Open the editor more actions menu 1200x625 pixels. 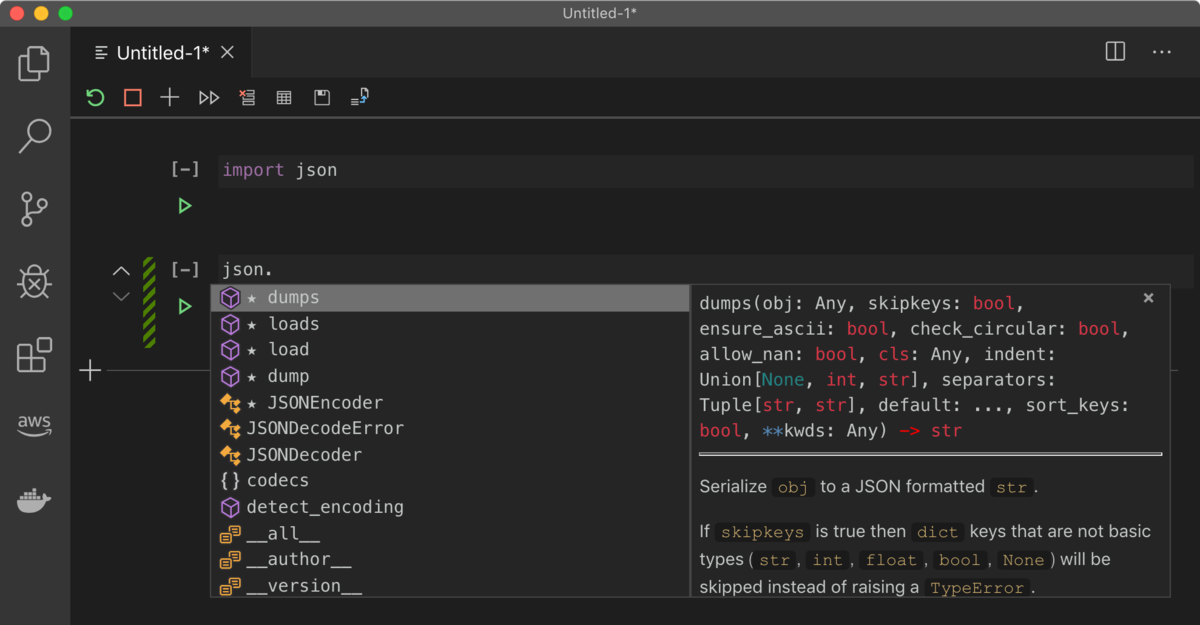[x=1161, y=52]
